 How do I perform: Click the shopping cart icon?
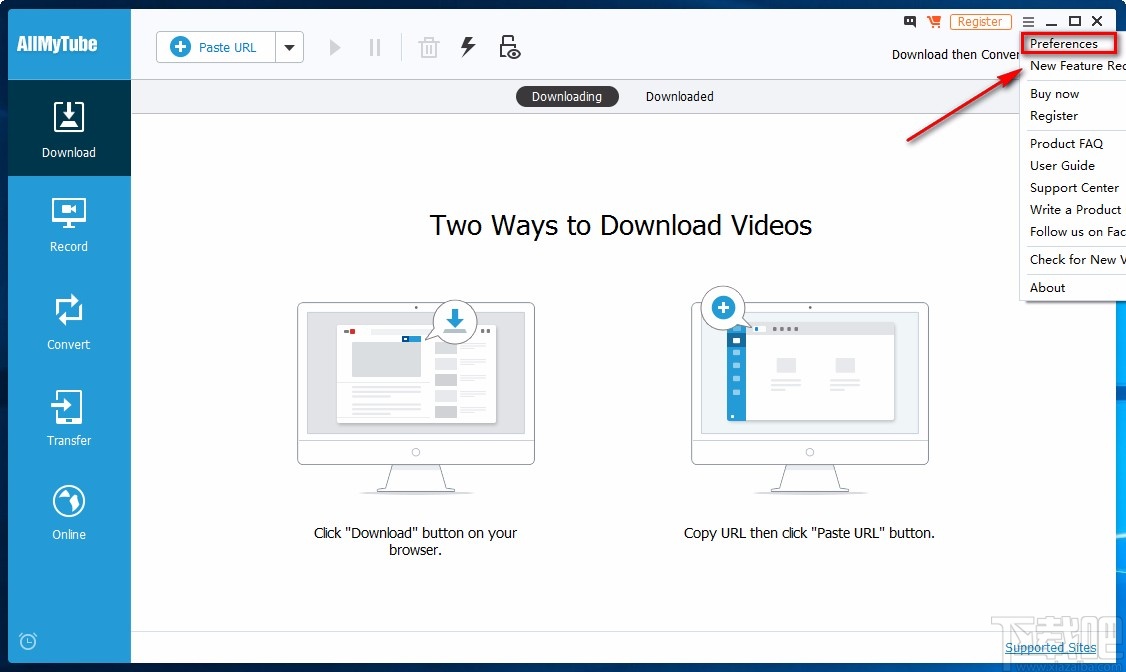(x=934, y=22)
